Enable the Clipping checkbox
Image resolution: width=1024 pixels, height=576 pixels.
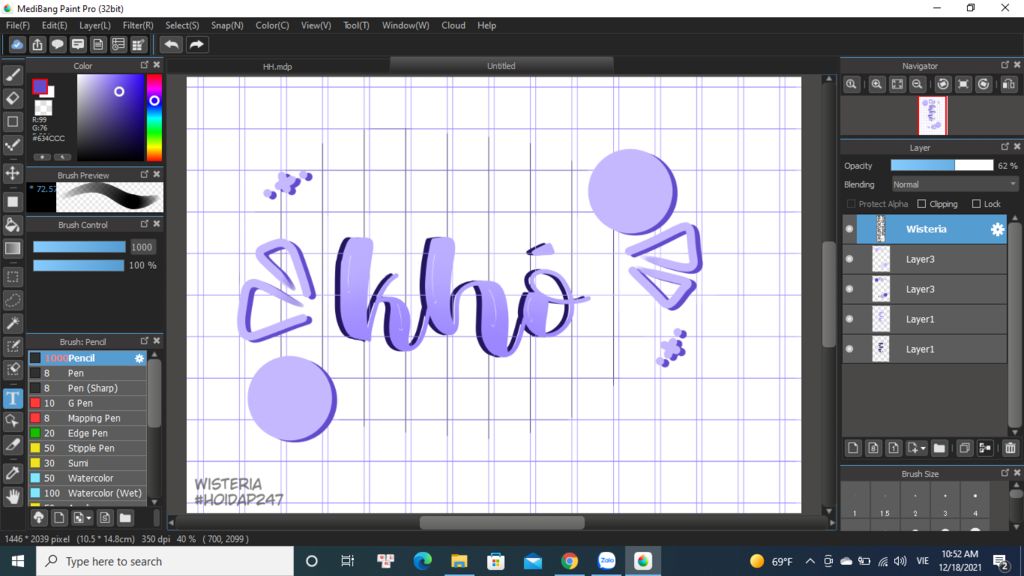(x=921, y=204)
